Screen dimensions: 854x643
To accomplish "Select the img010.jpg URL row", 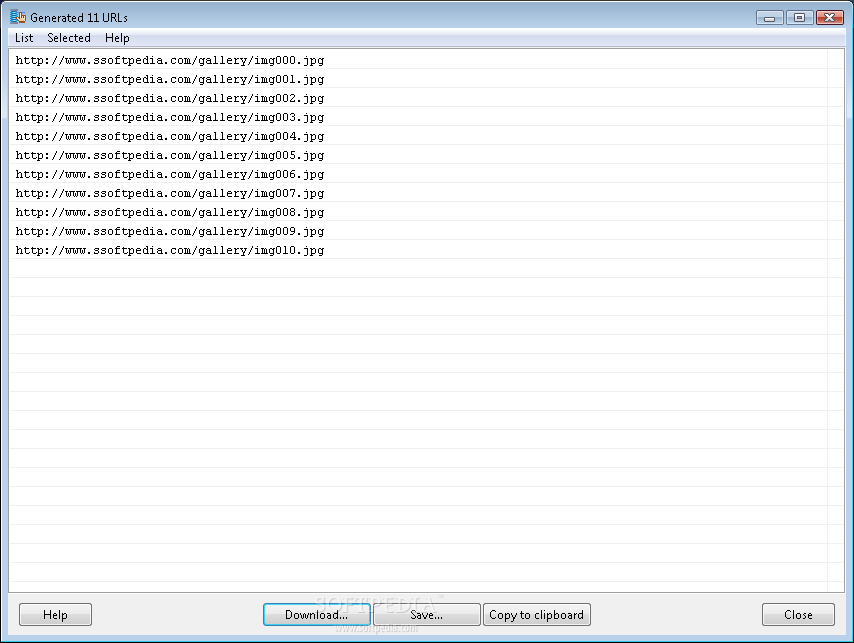I will pyautogui.click(x=418, y=250).
